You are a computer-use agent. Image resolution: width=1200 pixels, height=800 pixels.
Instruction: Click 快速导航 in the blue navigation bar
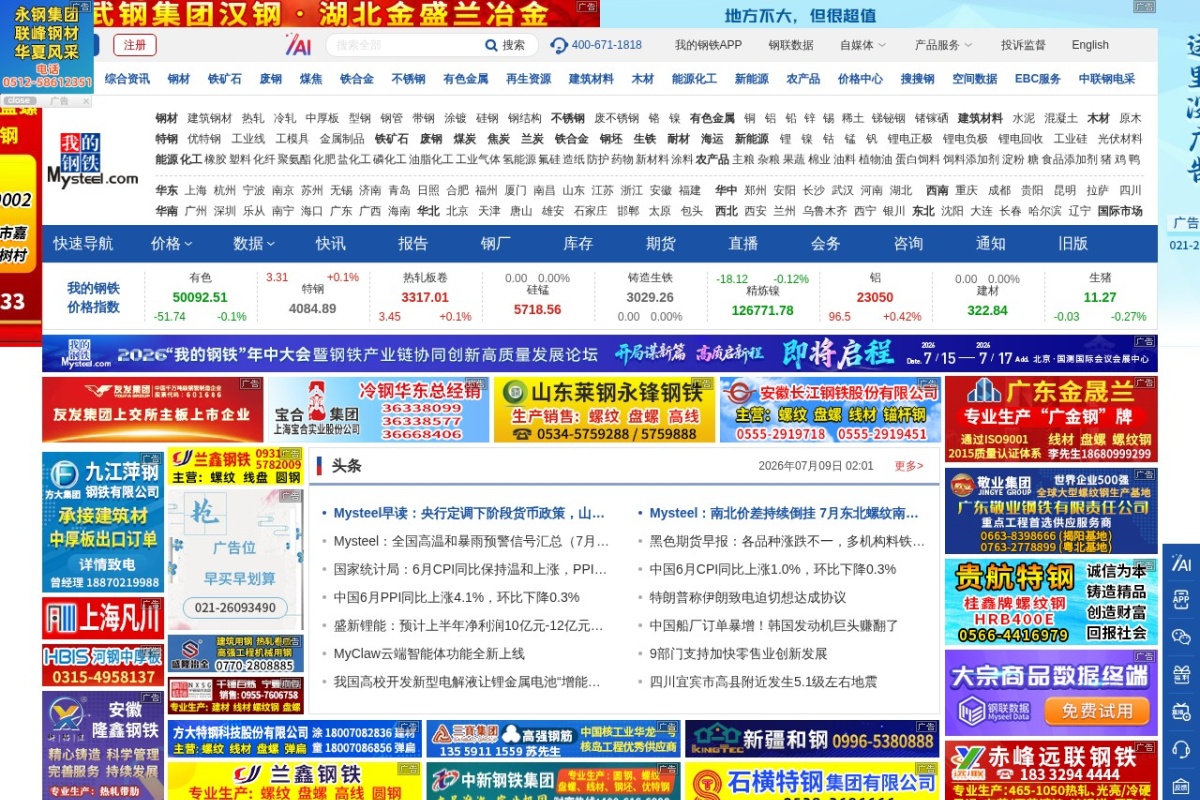tap(83, 243)
